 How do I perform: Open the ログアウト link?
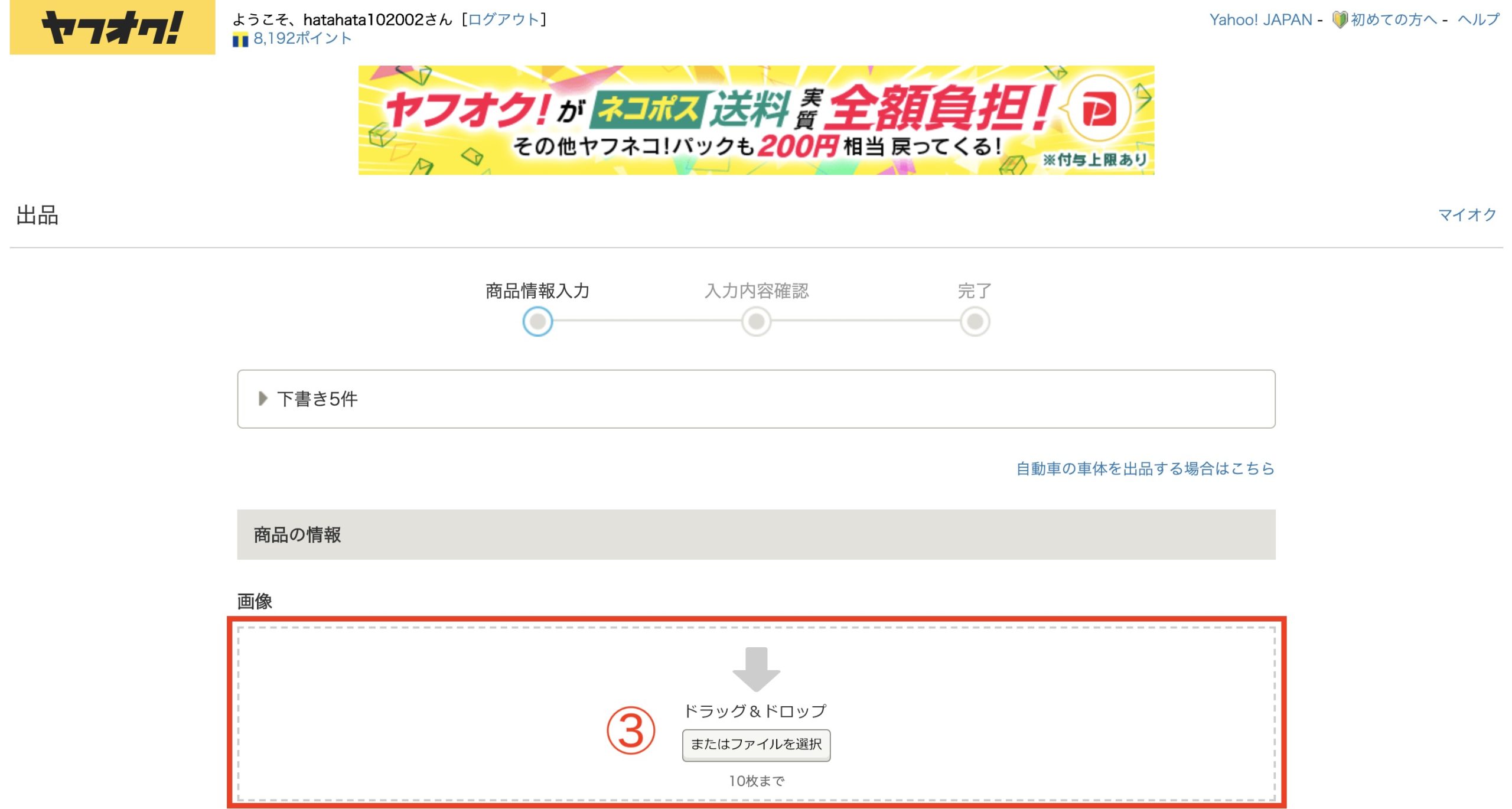point(504,19)
